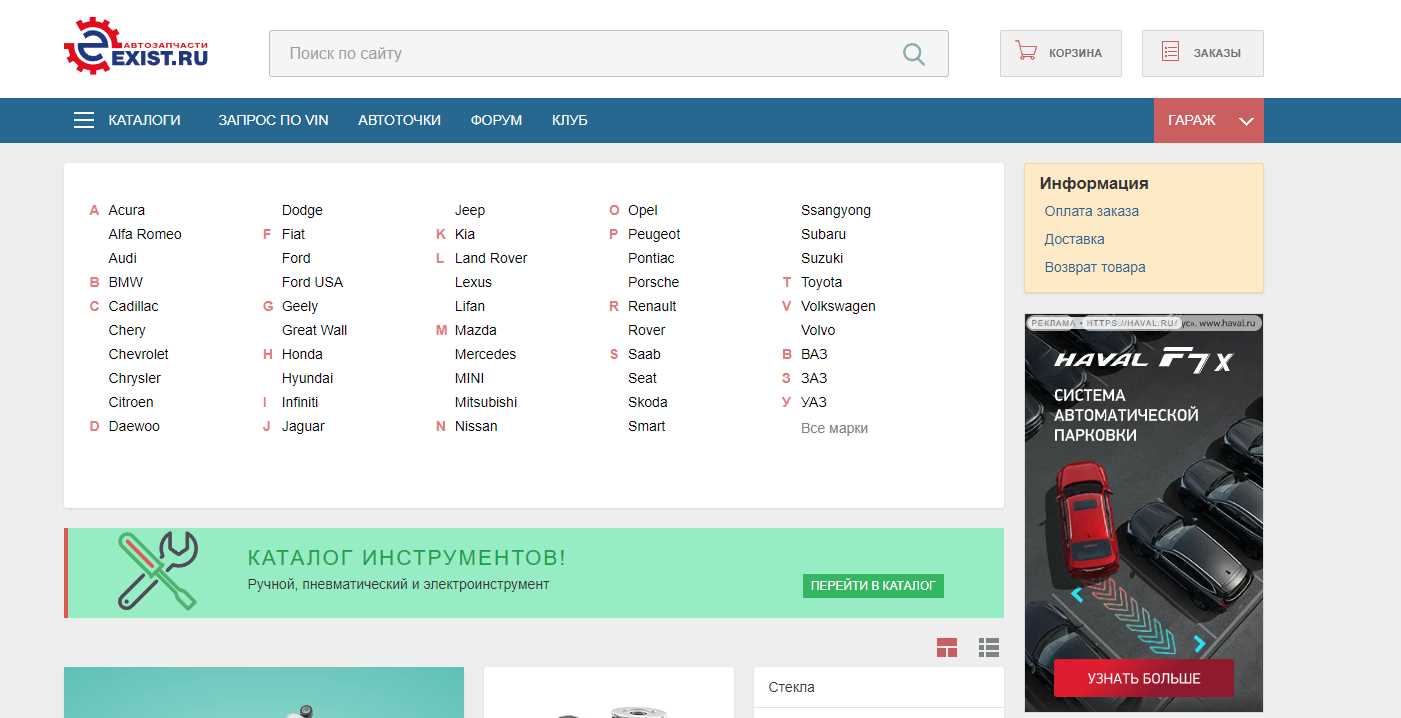Select ВАЗ brand
Viewport: 1401px width, 718px height.
coord(814,354)
